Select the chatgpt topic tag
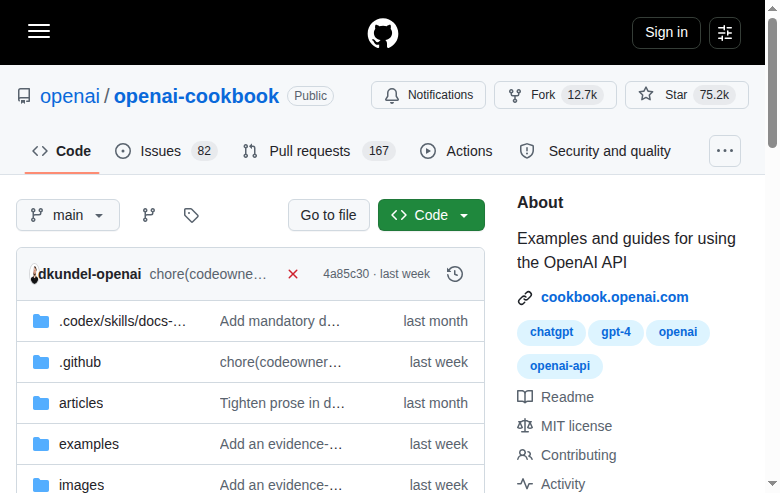 (x=552, y=332)
